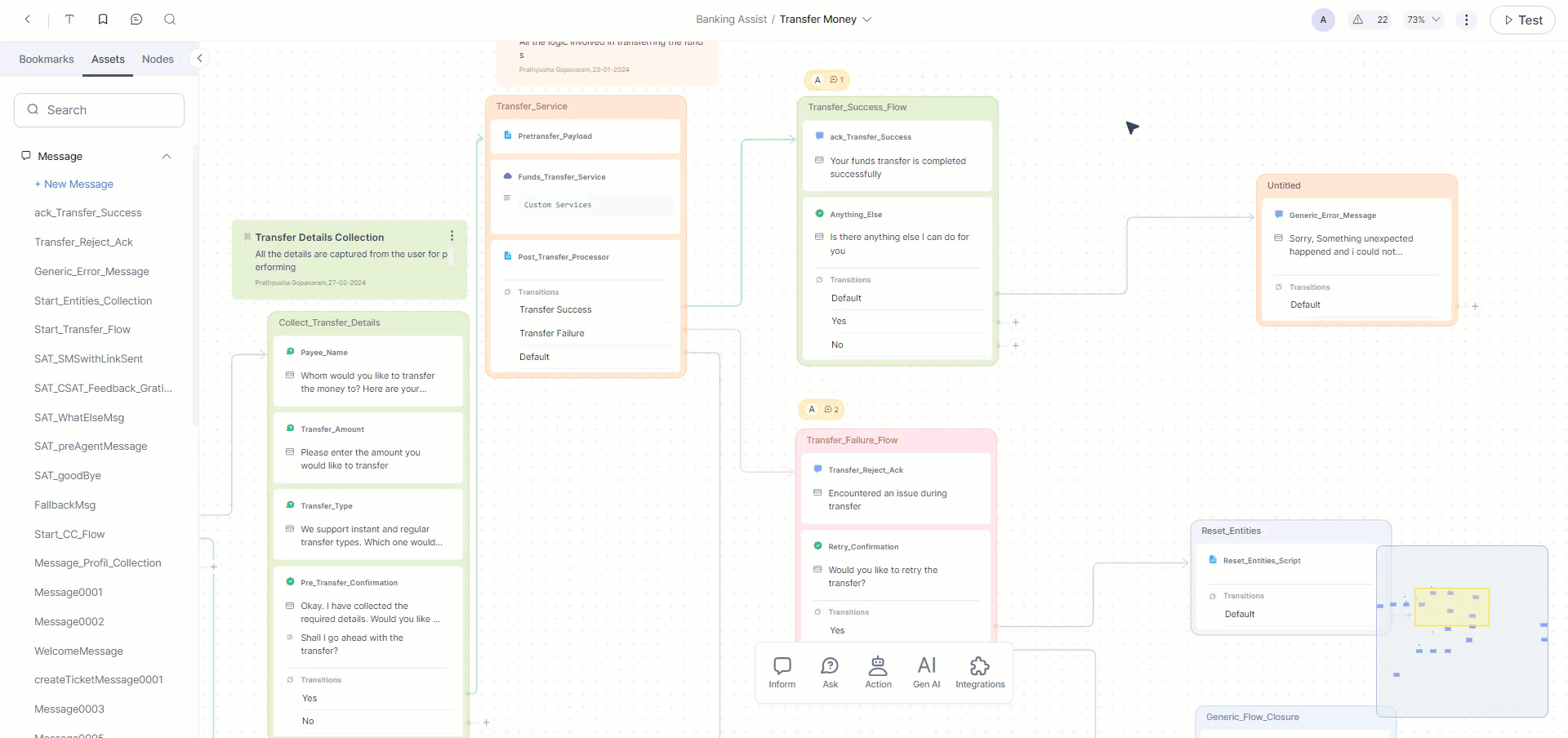Image resolution: width=1568 pixels, height=738 pixels.
Task: Choose the Gen AI node tool
Action: click(926, 673)
